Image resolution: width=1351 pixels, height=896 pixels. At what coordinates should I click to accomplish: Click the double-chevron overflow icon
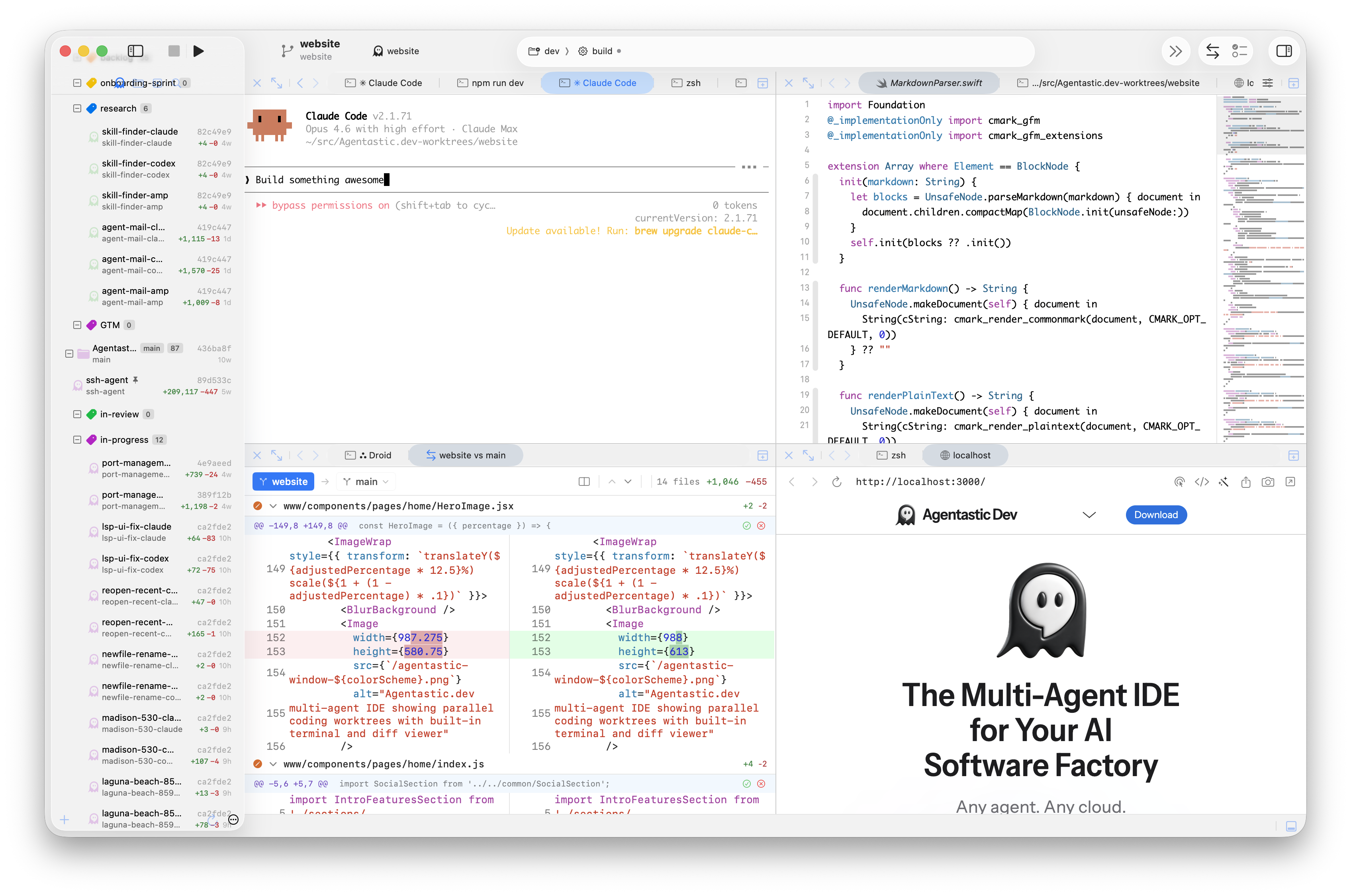tap(1175, 51)
